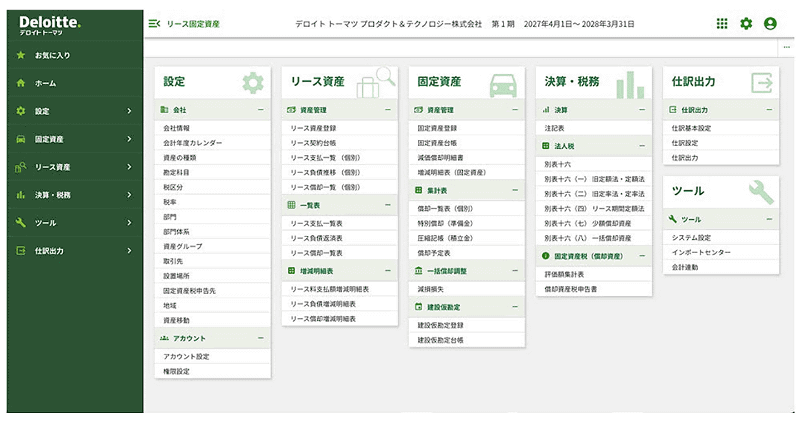The height and width of the screenshot is (424, 800).
Task: Open the apps grid icon in header
Action: 721,23
